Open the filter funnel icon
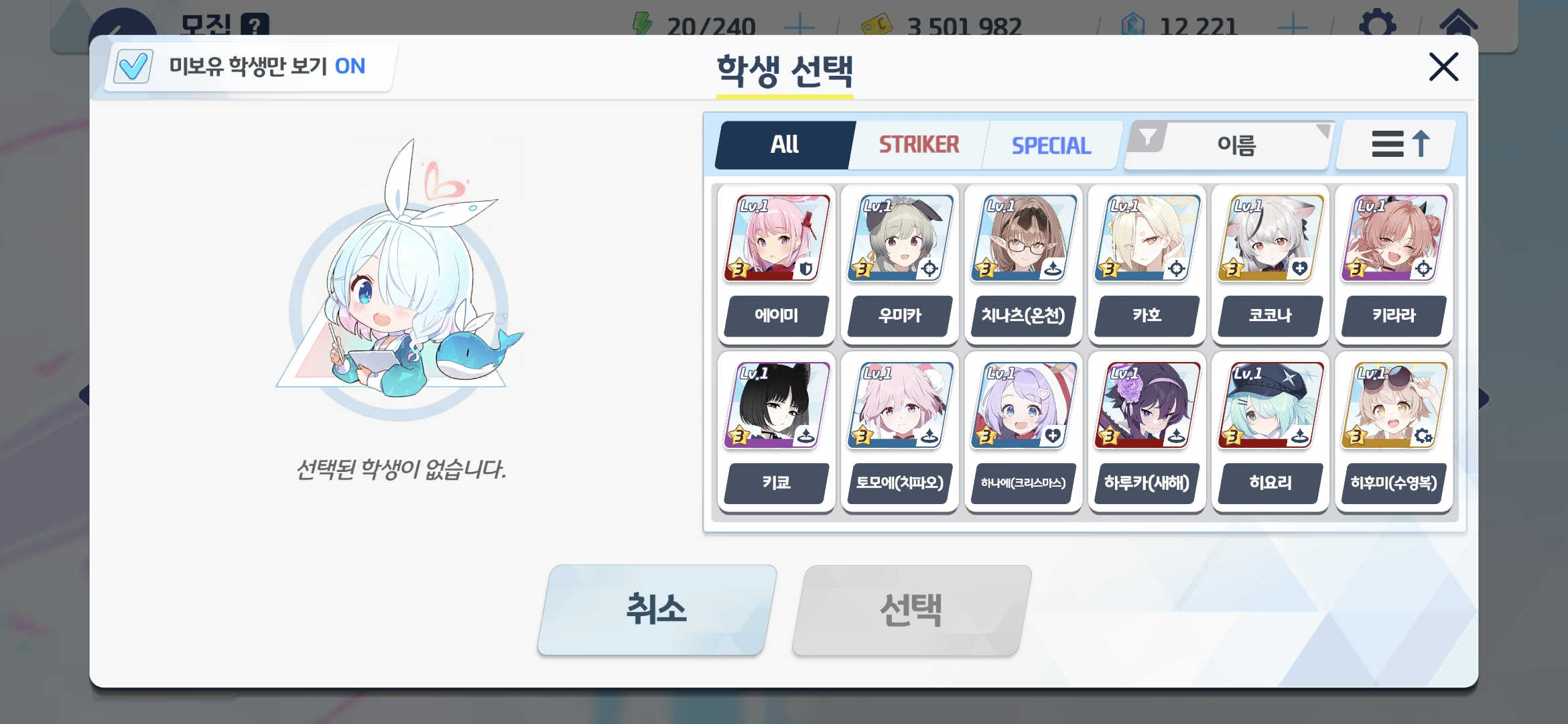Image resolution: width=1568 pixels, height=724 pixels. click(x=1148, y=137)
